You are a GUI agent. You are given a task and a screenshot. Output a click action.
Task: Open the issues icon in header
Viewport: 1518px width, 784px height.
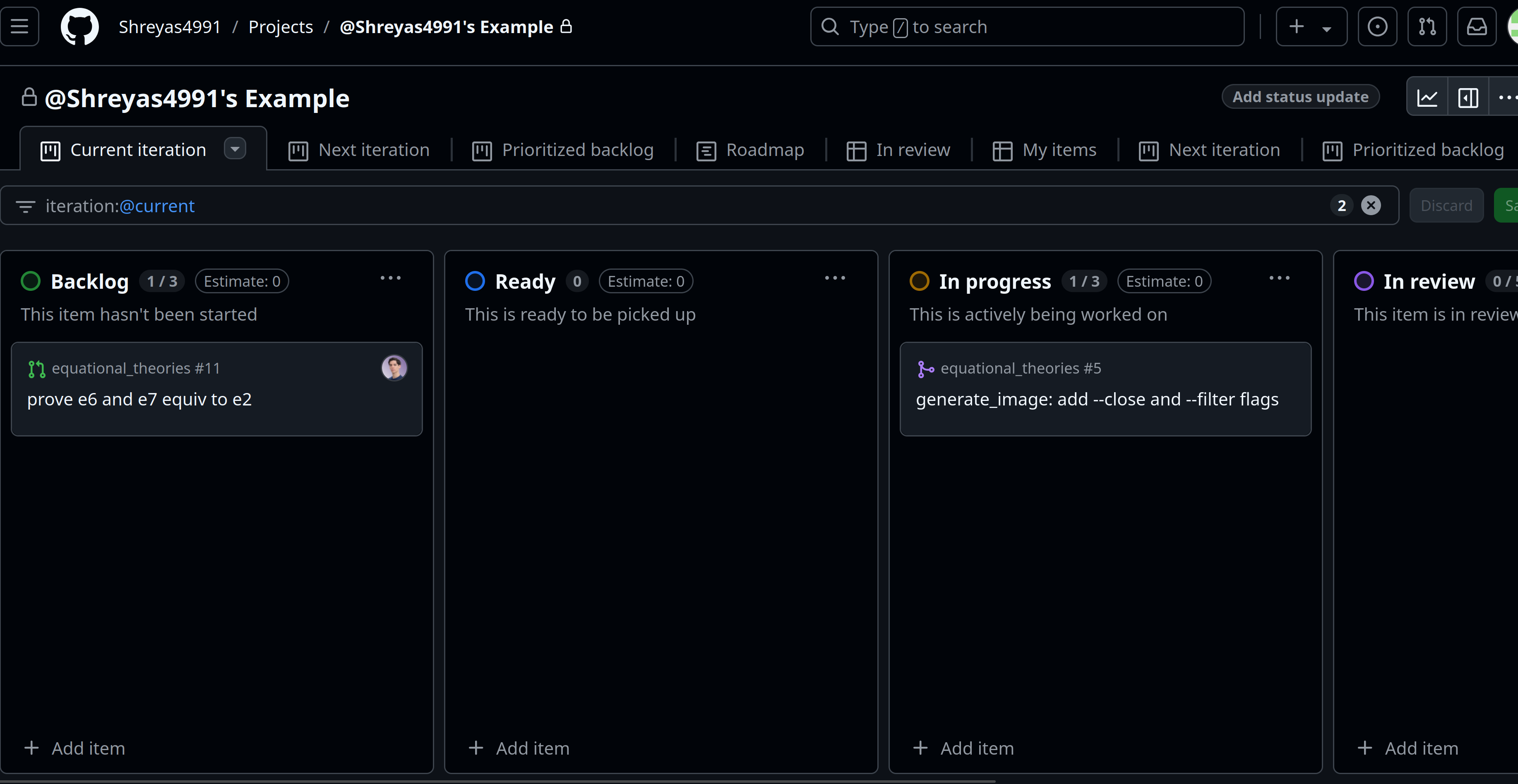[x=1377, y=26]
